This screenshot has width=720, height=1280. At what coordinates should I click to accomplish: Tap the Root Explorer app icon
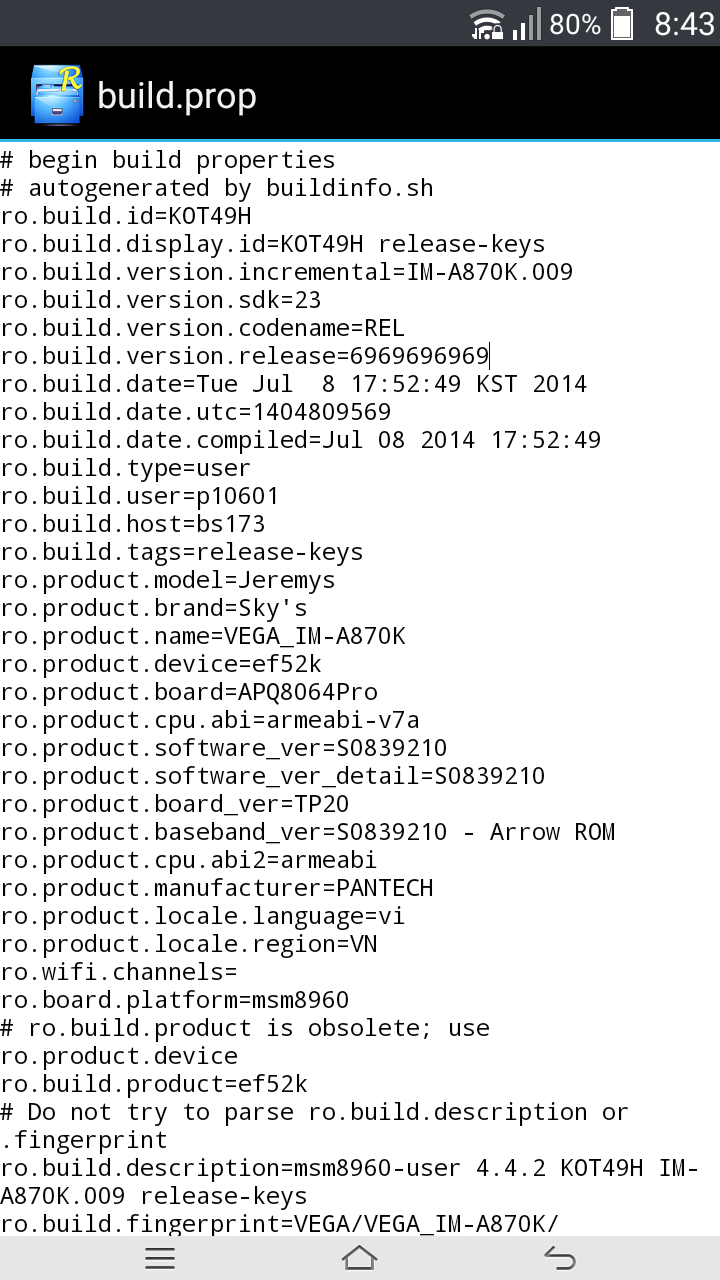point(57,95)
